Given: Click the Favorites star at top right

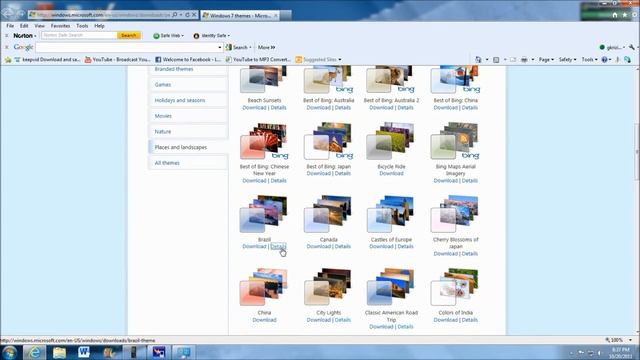Looking at the screenshot, I should coord(625,15).
